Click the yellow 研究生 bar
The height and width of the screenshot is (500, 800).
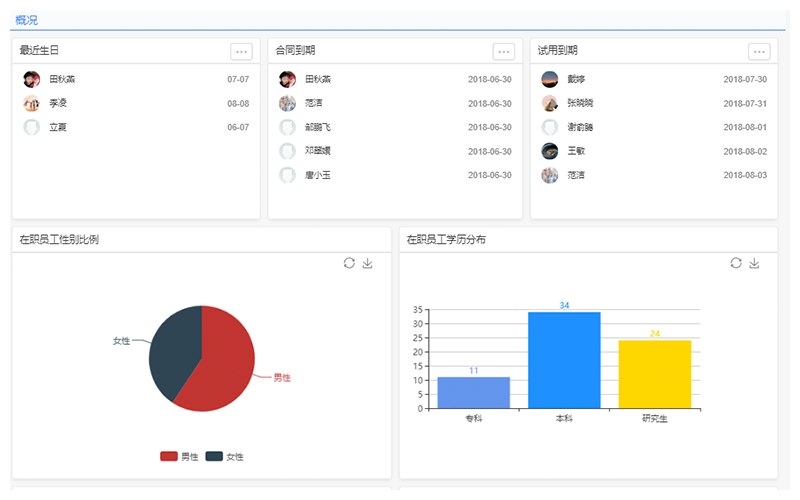click(655, 374)
